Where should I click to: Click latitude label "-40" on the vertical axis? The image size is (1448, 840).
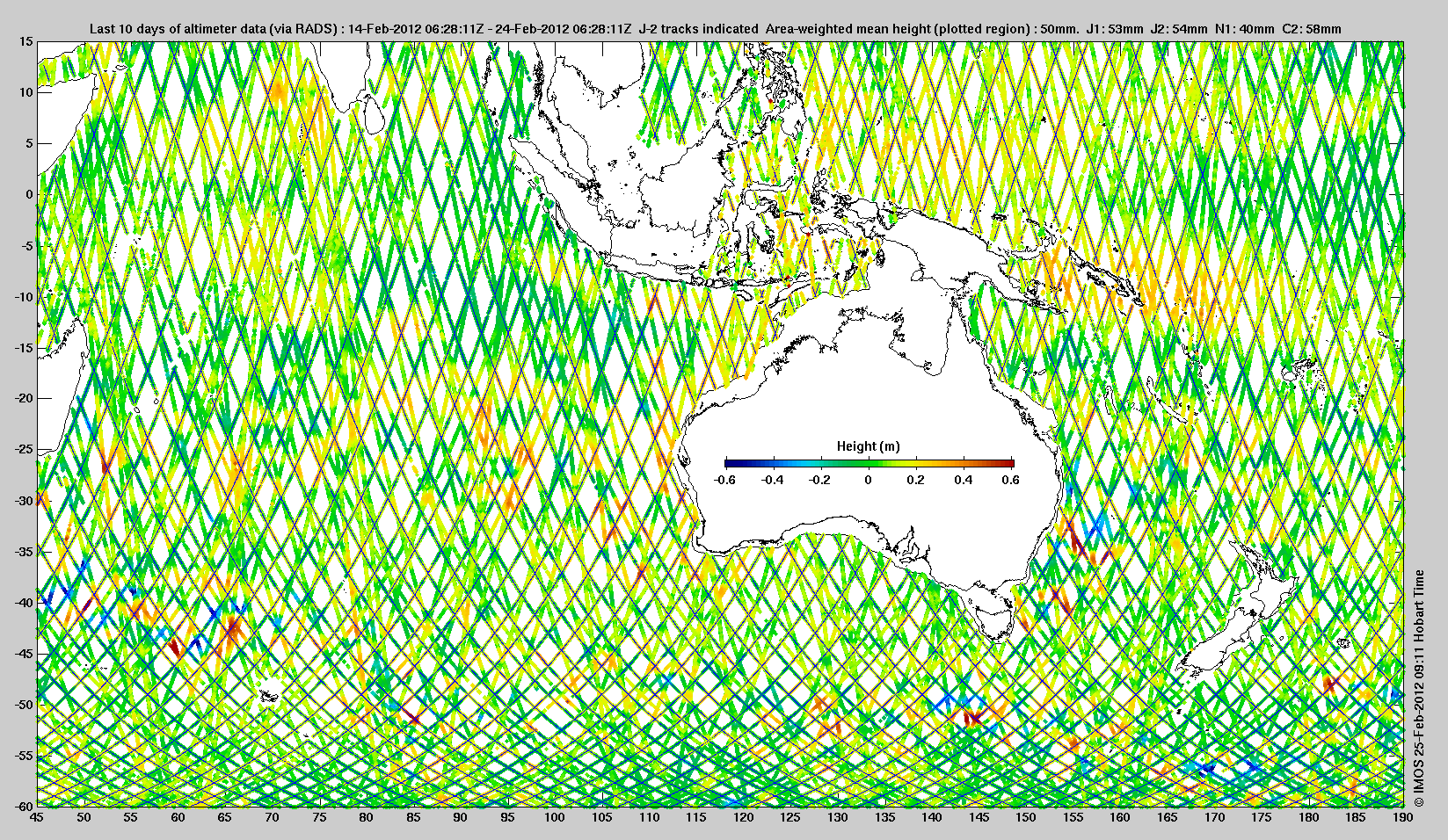click(24, 603)
